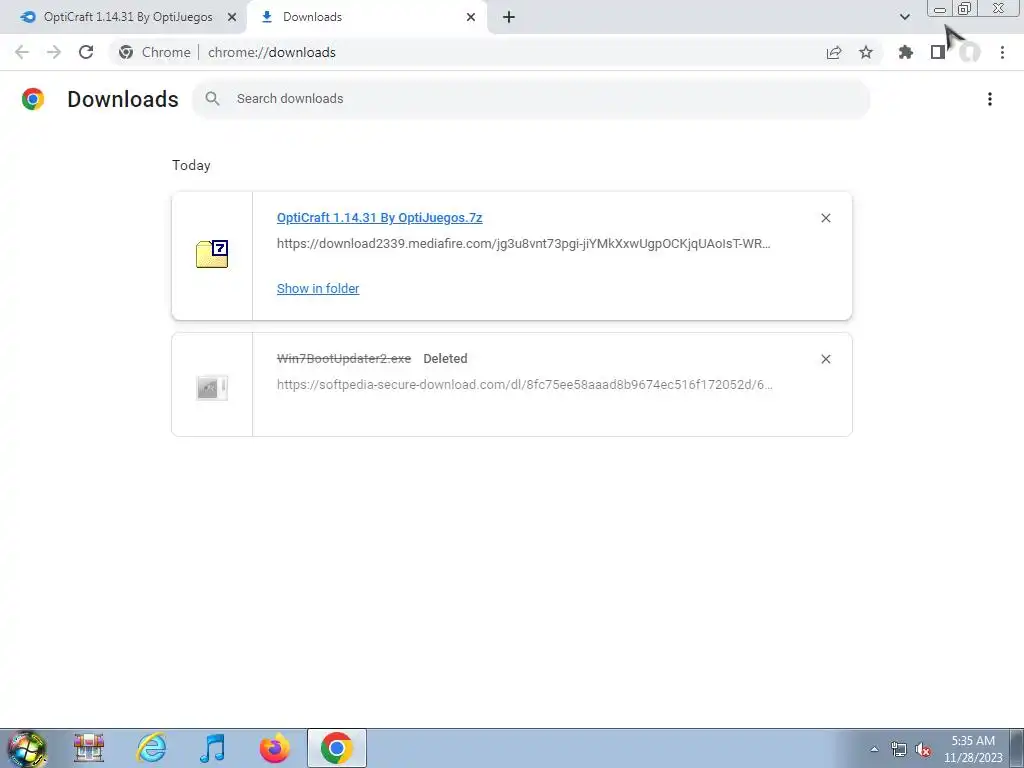This screenshot has height=768, width=1024.
Task: Launch Firefox from the taskbar
Action: tap(274, 748)
